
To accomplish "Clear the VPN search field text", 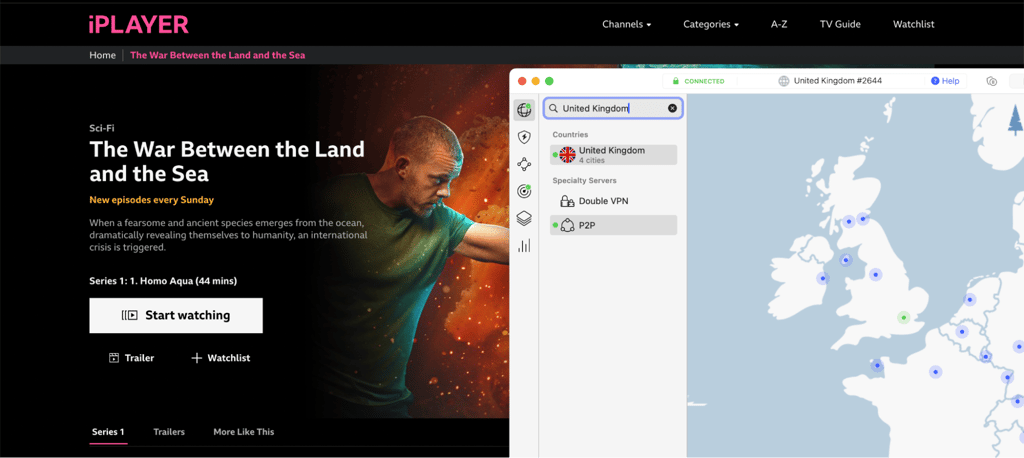I will (672, 108).
